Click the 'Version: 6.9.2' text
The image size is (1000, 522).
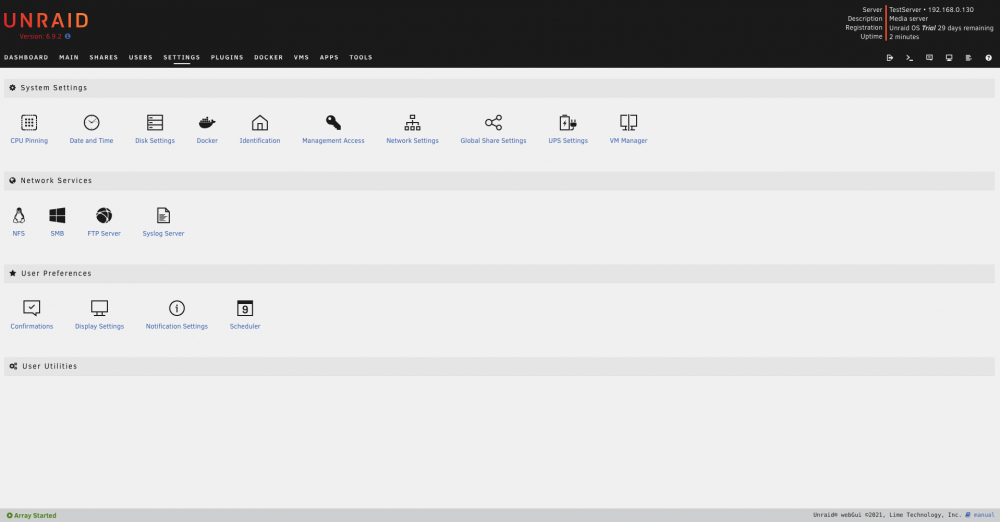coord(40,36)
